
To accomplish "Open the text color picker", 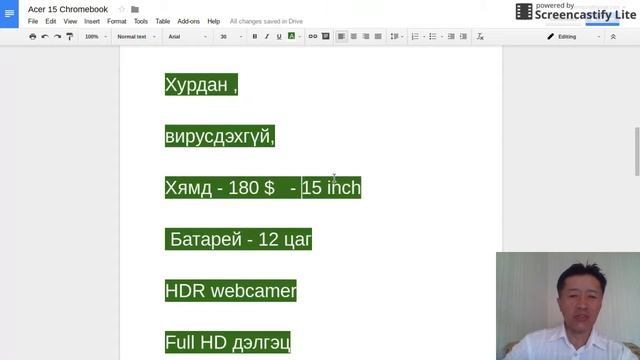I will pyautogui.click(x=294, y=37).
